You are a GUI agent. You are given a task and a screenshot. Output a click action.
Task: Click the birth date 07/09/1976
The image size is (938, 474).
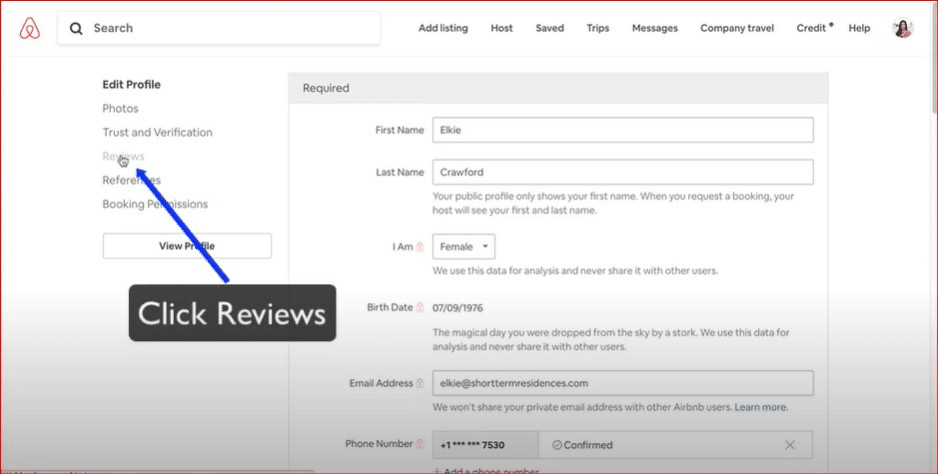(x=458, y=308)
